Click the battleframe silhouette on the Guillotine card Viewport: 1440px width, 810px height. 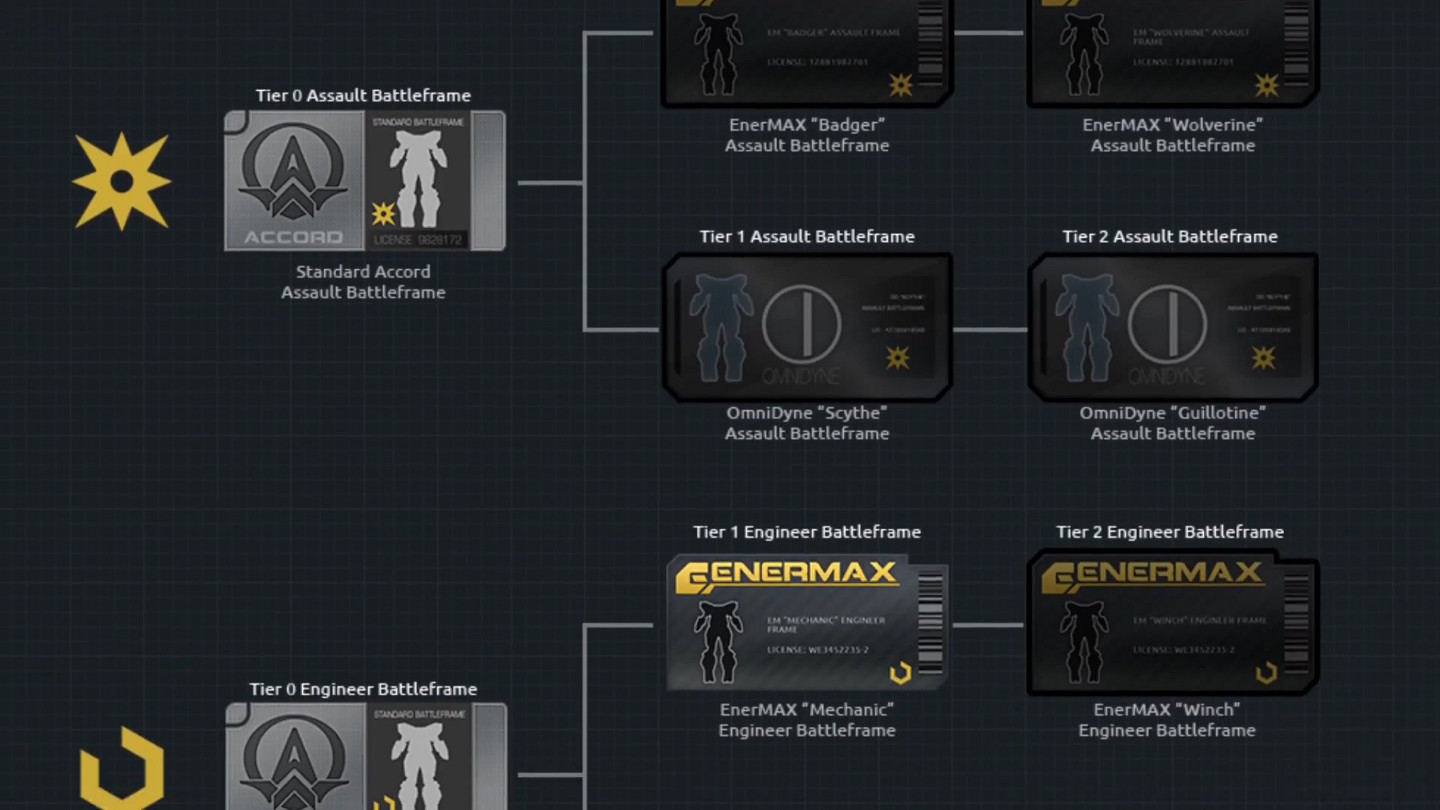point(1085,326)
